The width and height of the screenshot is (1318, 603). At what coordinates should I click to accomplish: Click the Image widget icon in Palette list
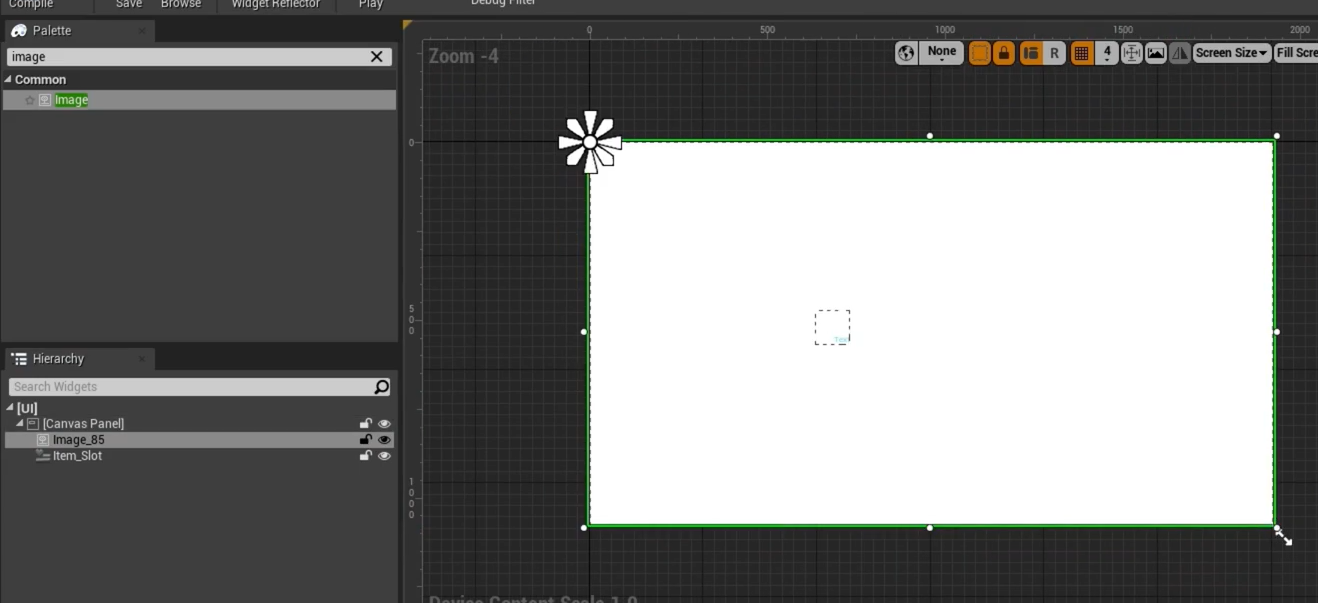point(45,100)
